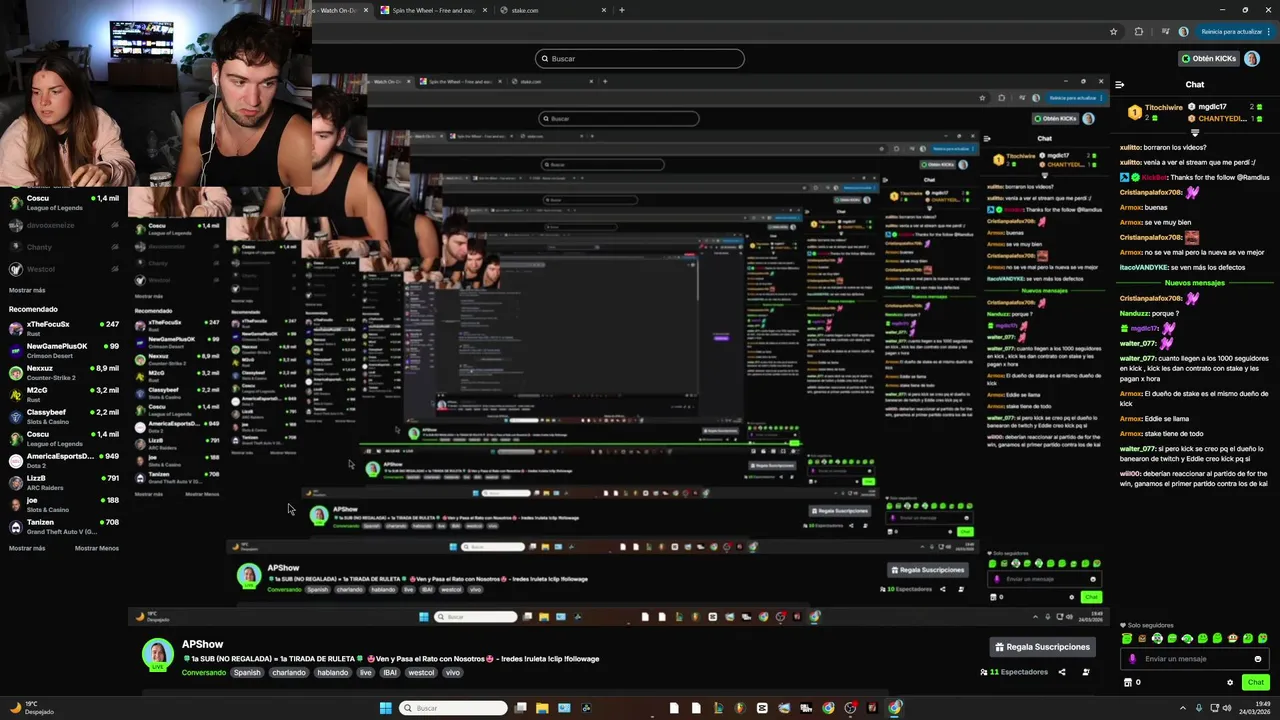Switch to Spin the Wheel tab
1280x720 pixels.
[433, 10]
